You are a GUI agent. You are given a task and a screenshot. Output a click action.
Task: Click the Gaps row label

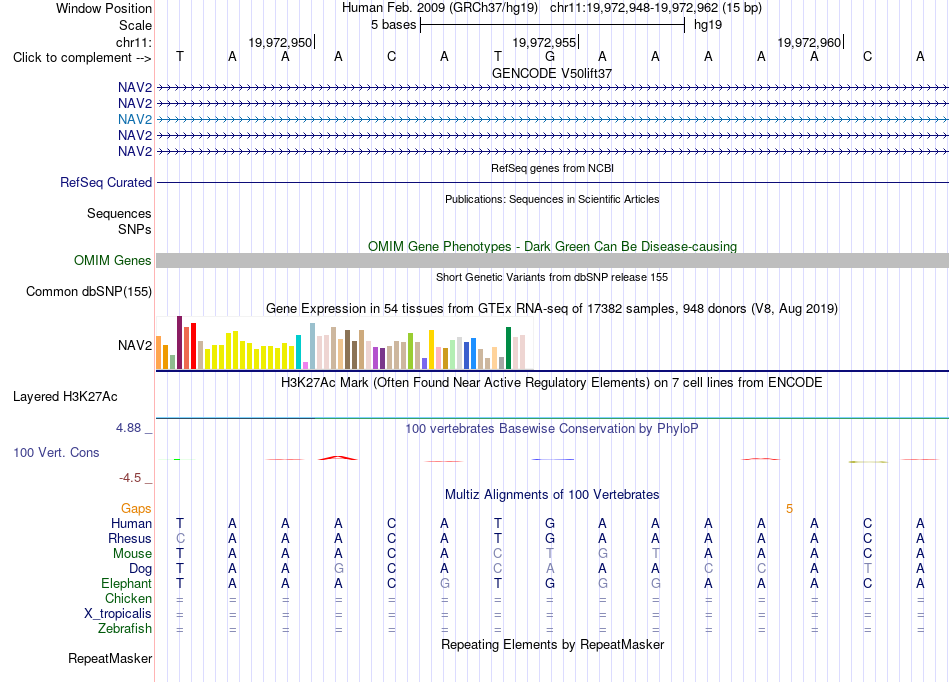(x=136, y=509)
